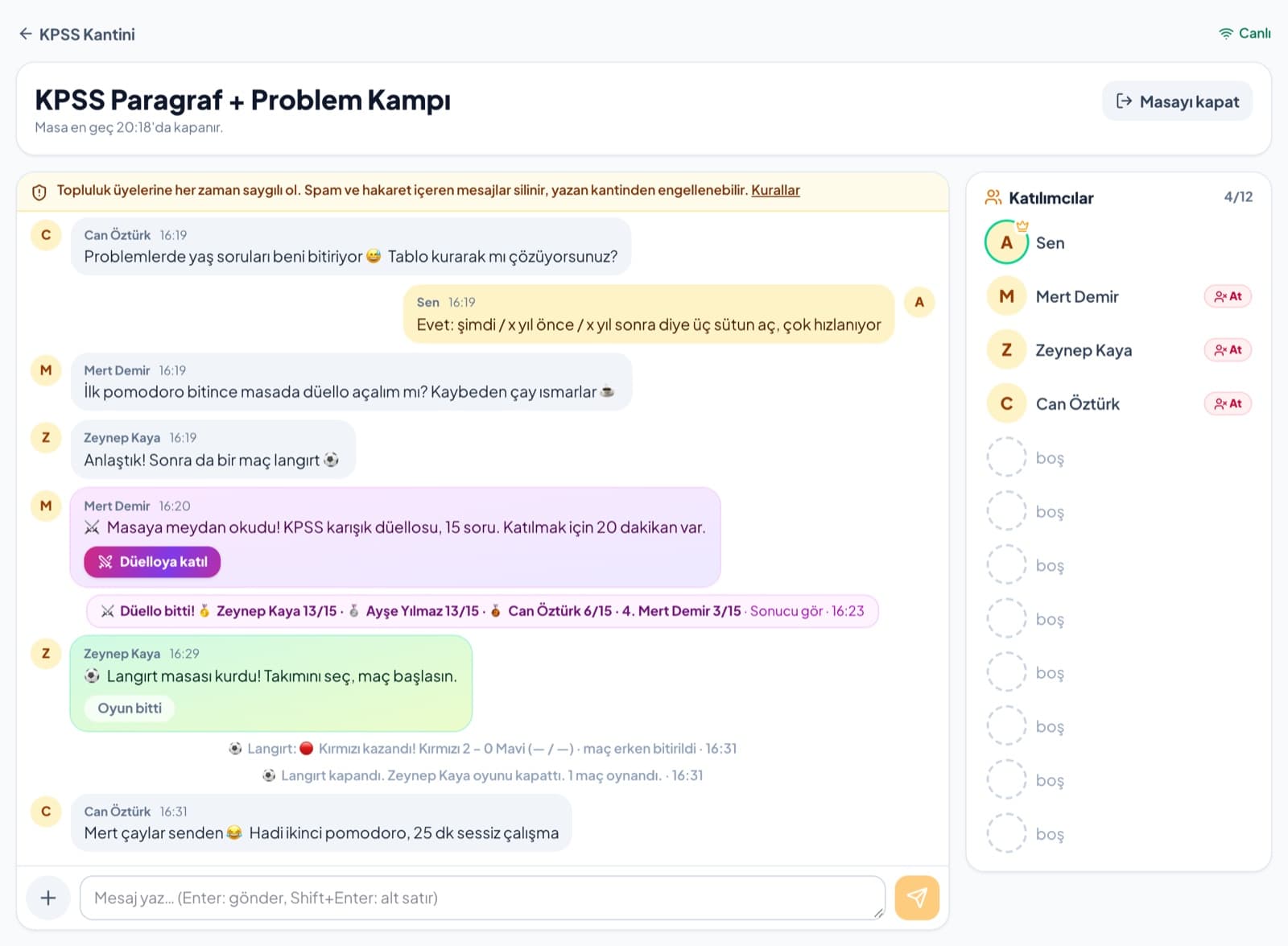
Task: Click the Oyun bitti label
Action: 130,708
